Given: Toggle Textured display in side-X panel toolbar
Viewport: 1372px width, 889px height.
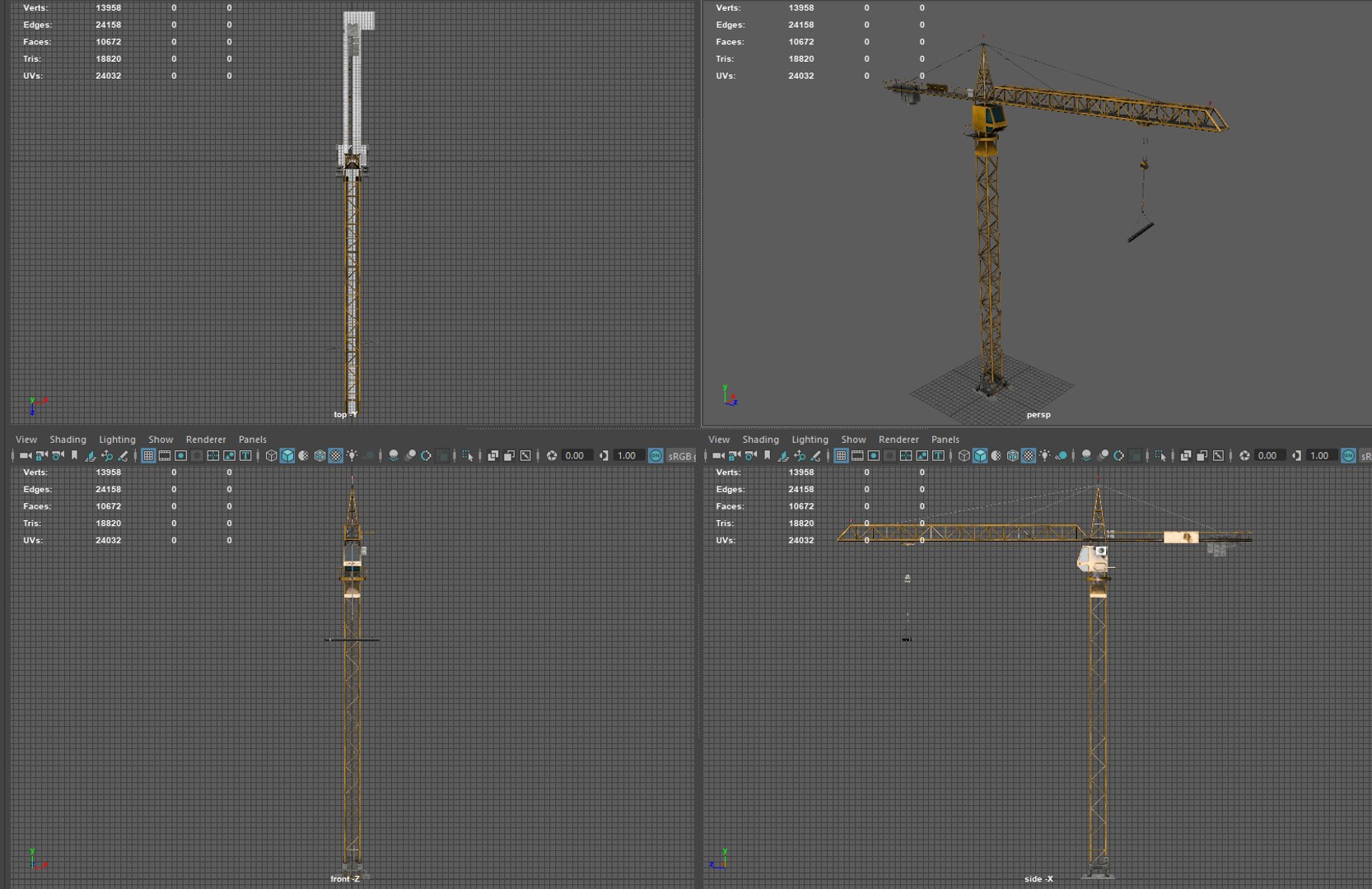Looking at the screenshot, I should 1029,455.
